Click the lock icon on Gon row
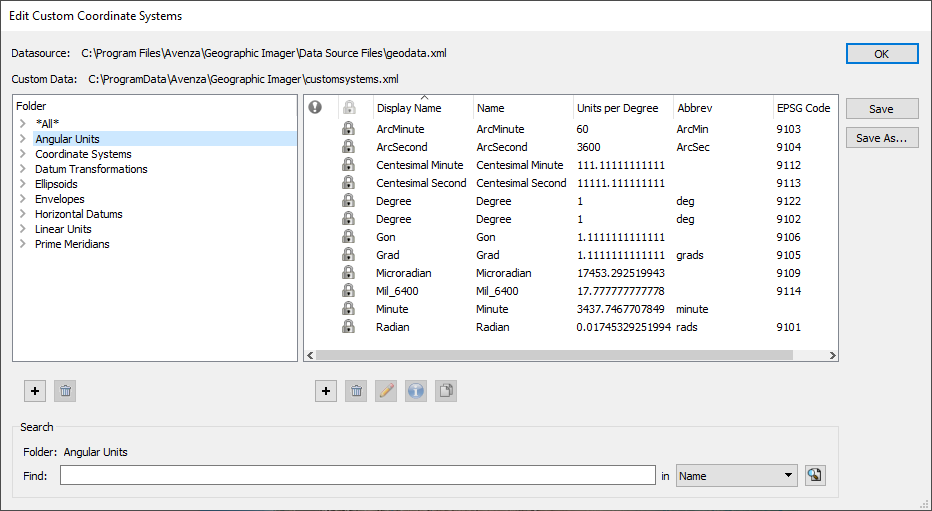Viewport: 932px width, 511px height. (x=348, y=236)
